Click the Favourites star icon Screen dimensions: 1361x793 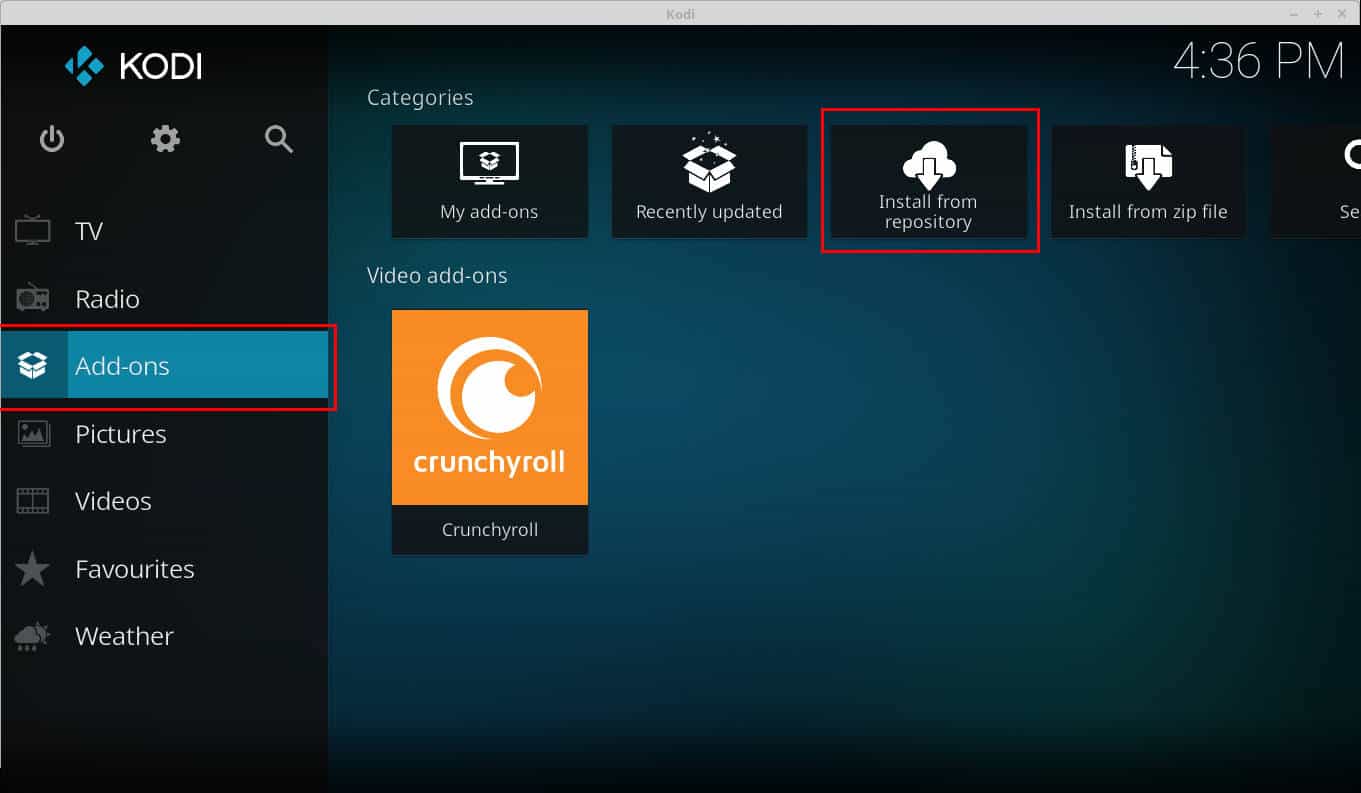click(33, 569)
